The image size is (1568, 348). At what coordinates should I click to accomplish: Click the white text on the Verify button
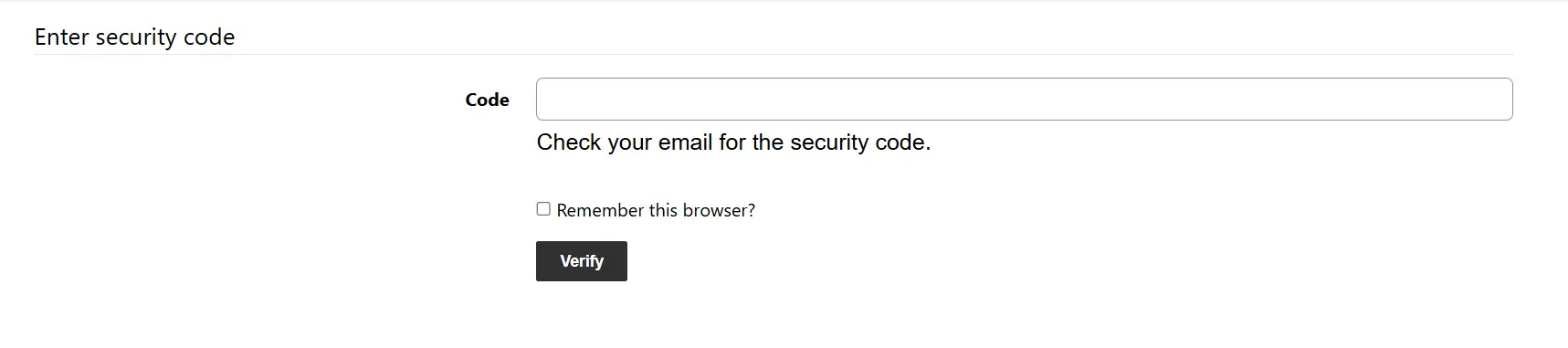coord(582,261)
